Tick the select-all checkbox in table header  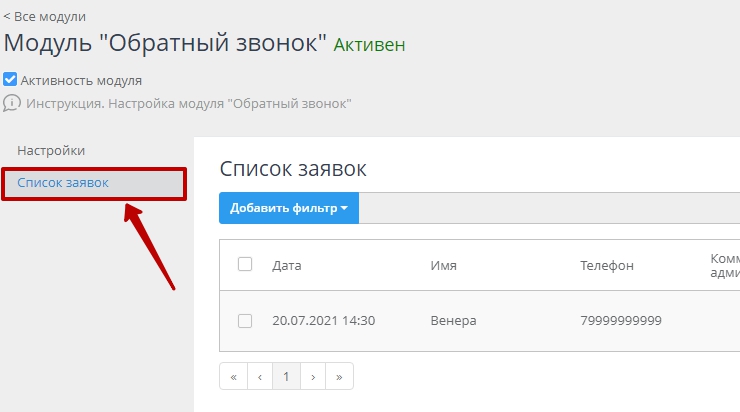pos(245,265)
